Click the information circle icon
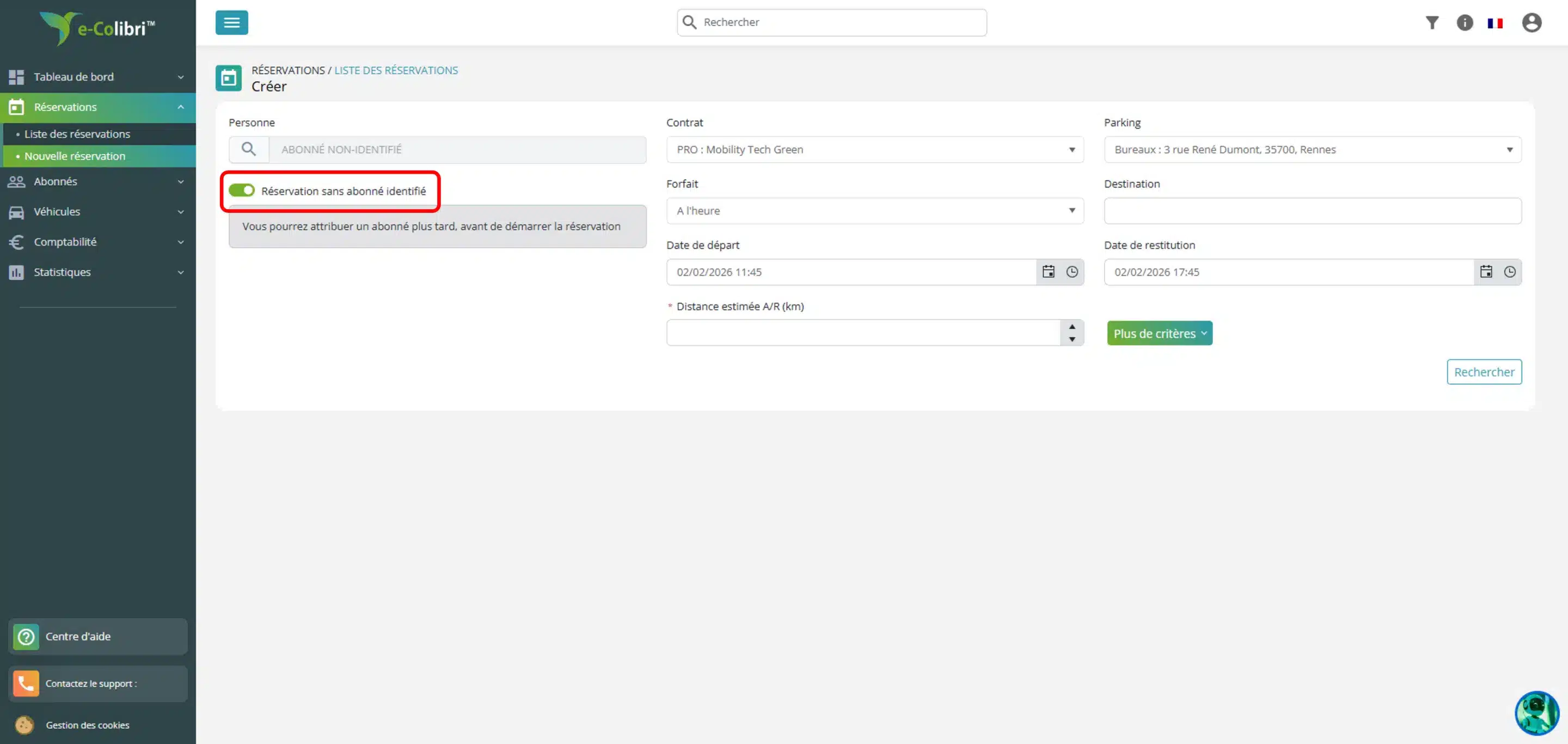The image size is (1568, 744). coord(1464,22)
